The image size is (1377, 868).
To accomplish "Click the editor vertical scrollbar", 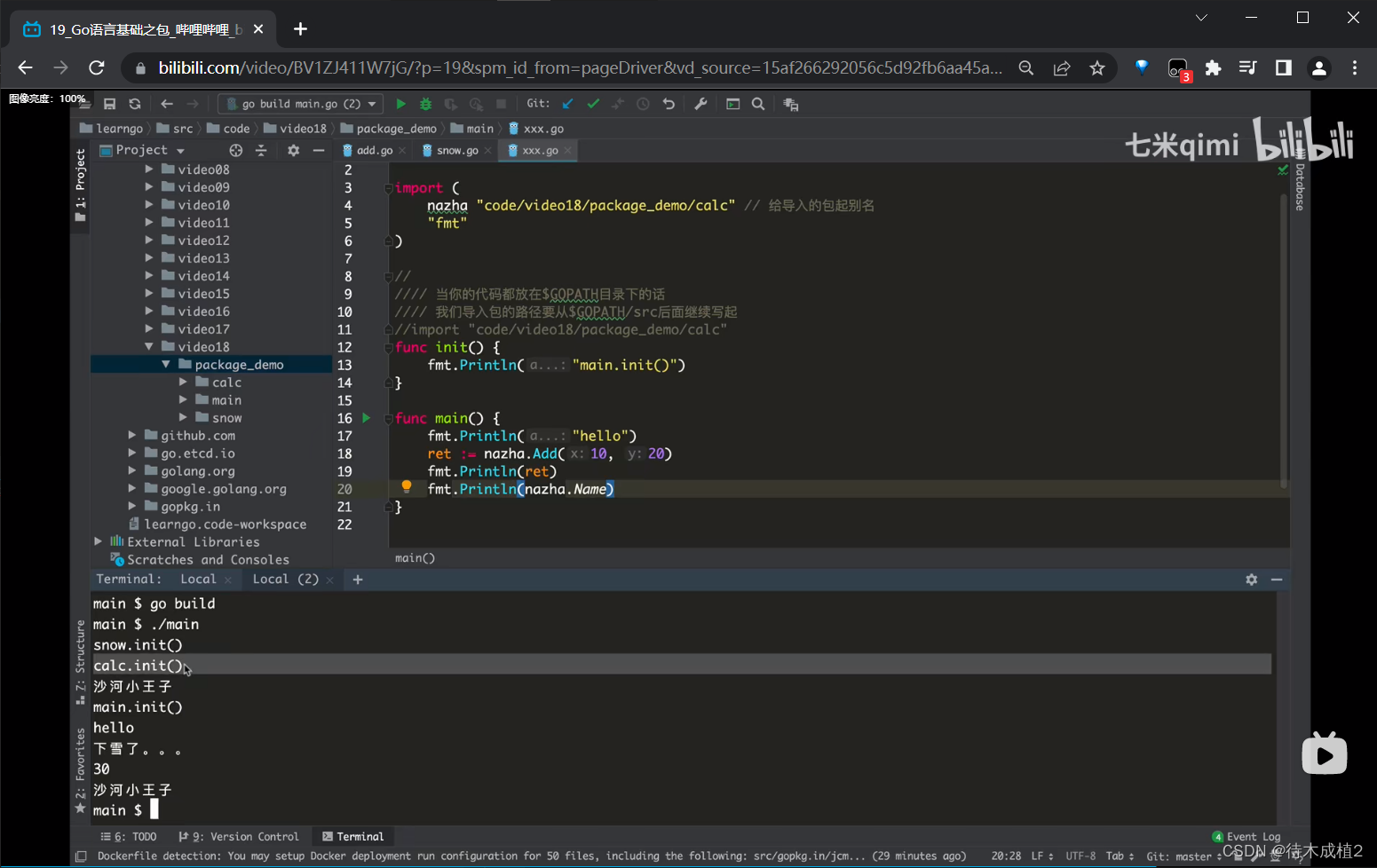I will [x=1284, y=341].
